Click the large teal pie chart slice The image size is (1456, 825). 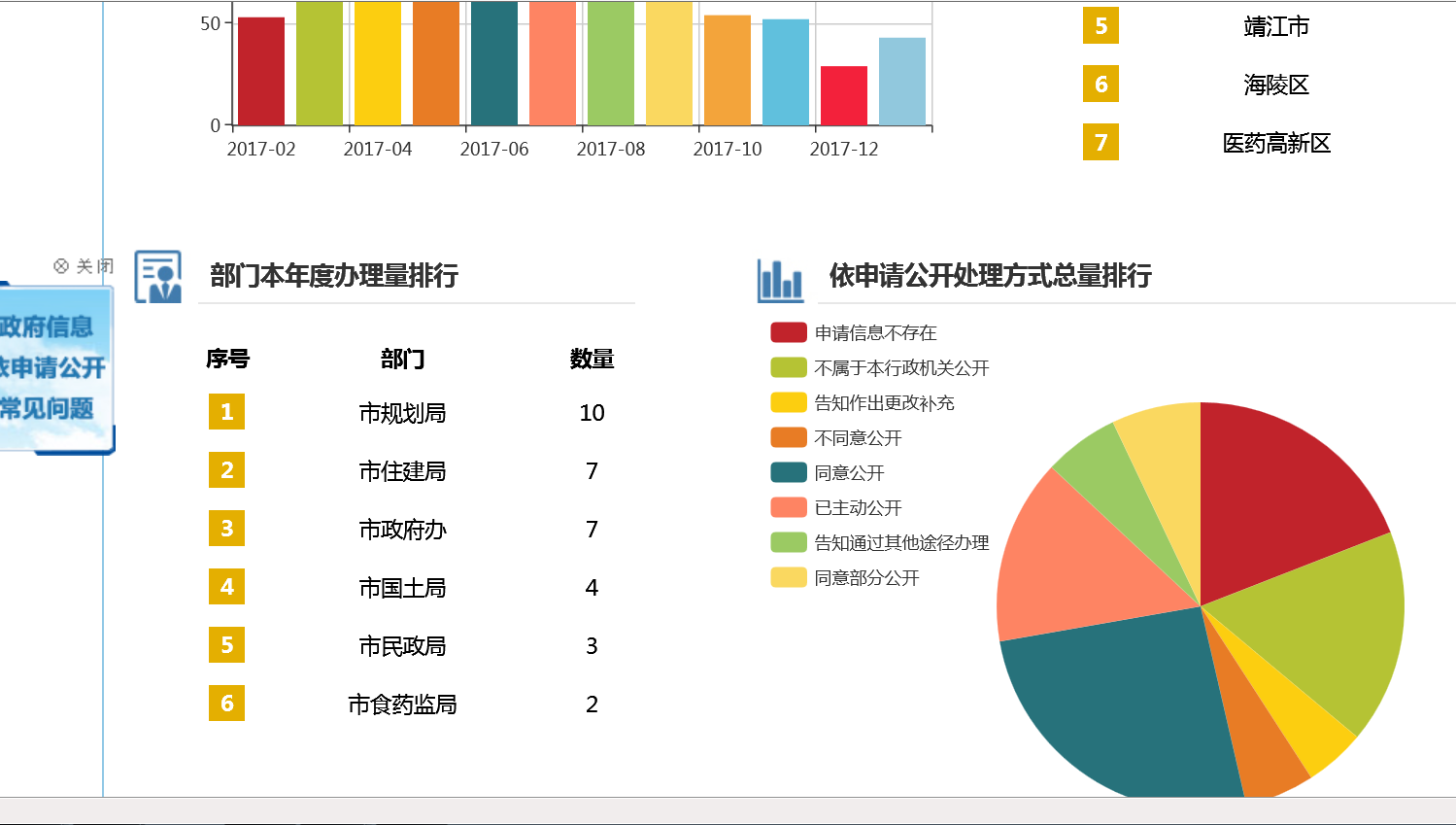tap(1117, 700)
